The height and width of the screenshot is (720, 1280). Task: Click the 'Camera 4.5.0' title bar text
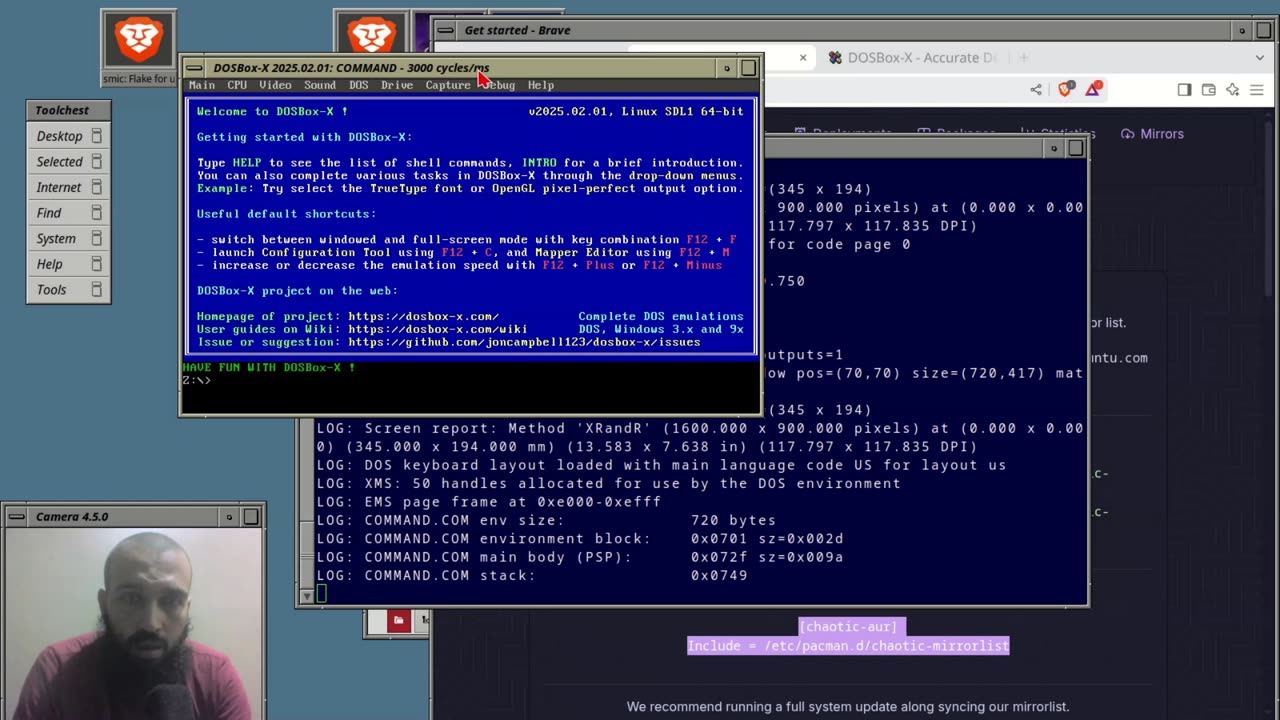(x=72, y=517)
